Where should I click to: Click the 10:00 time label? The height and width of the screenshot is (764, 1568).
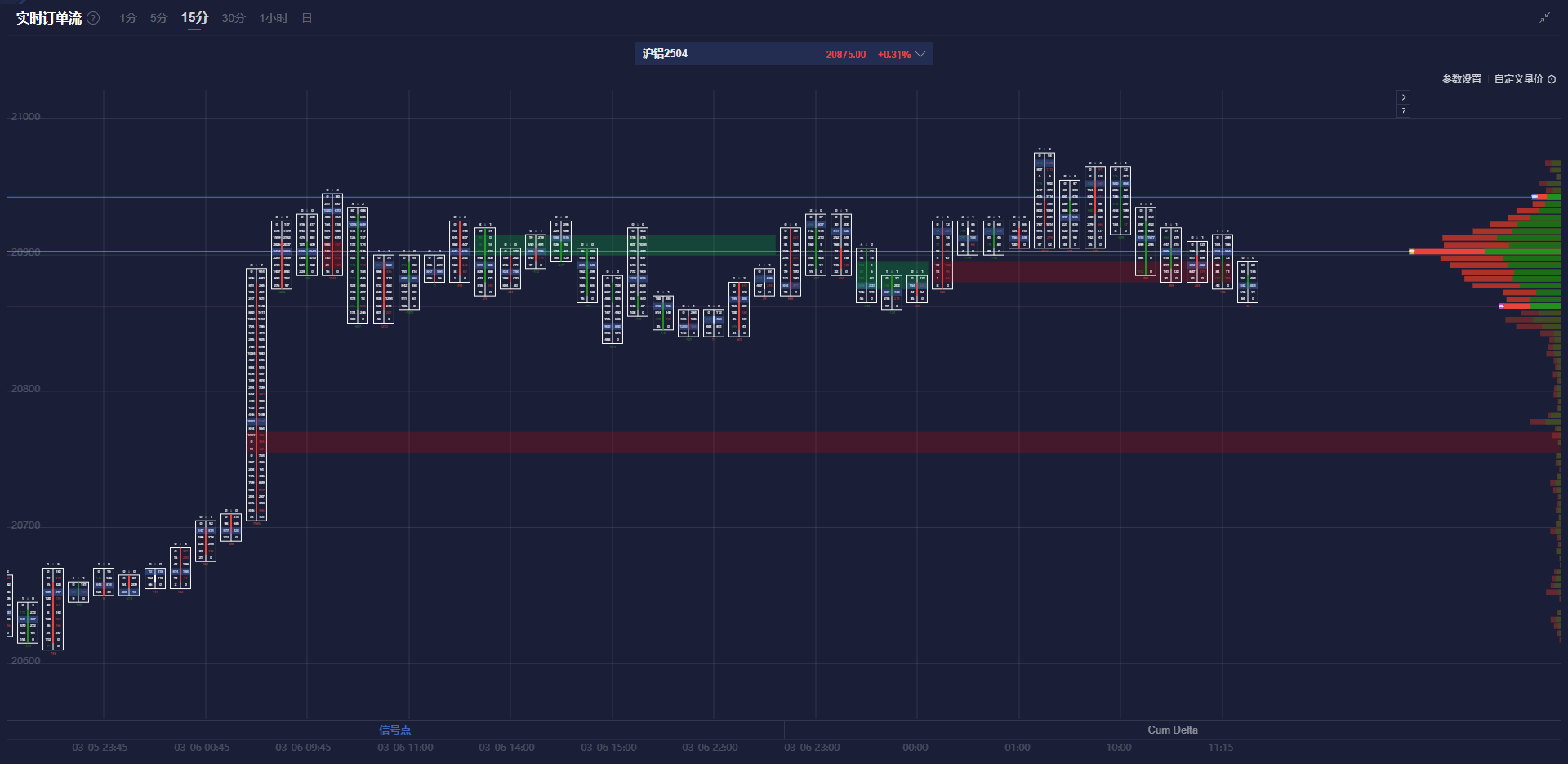[1119, 748]
